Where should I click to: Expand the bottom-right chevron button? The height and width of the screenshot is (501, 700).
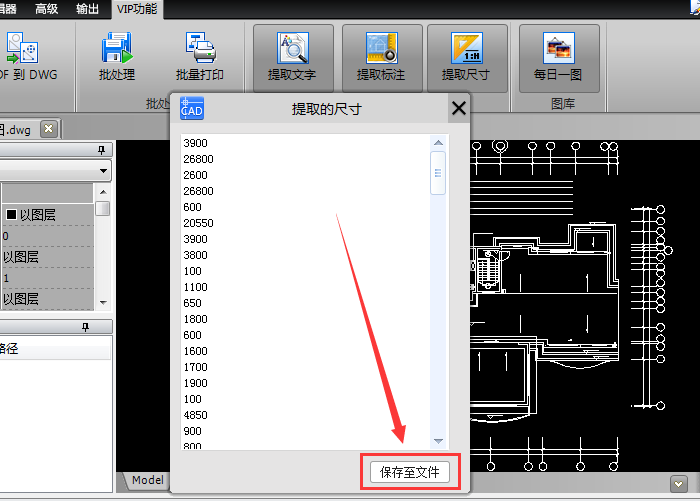pos(678,484)
